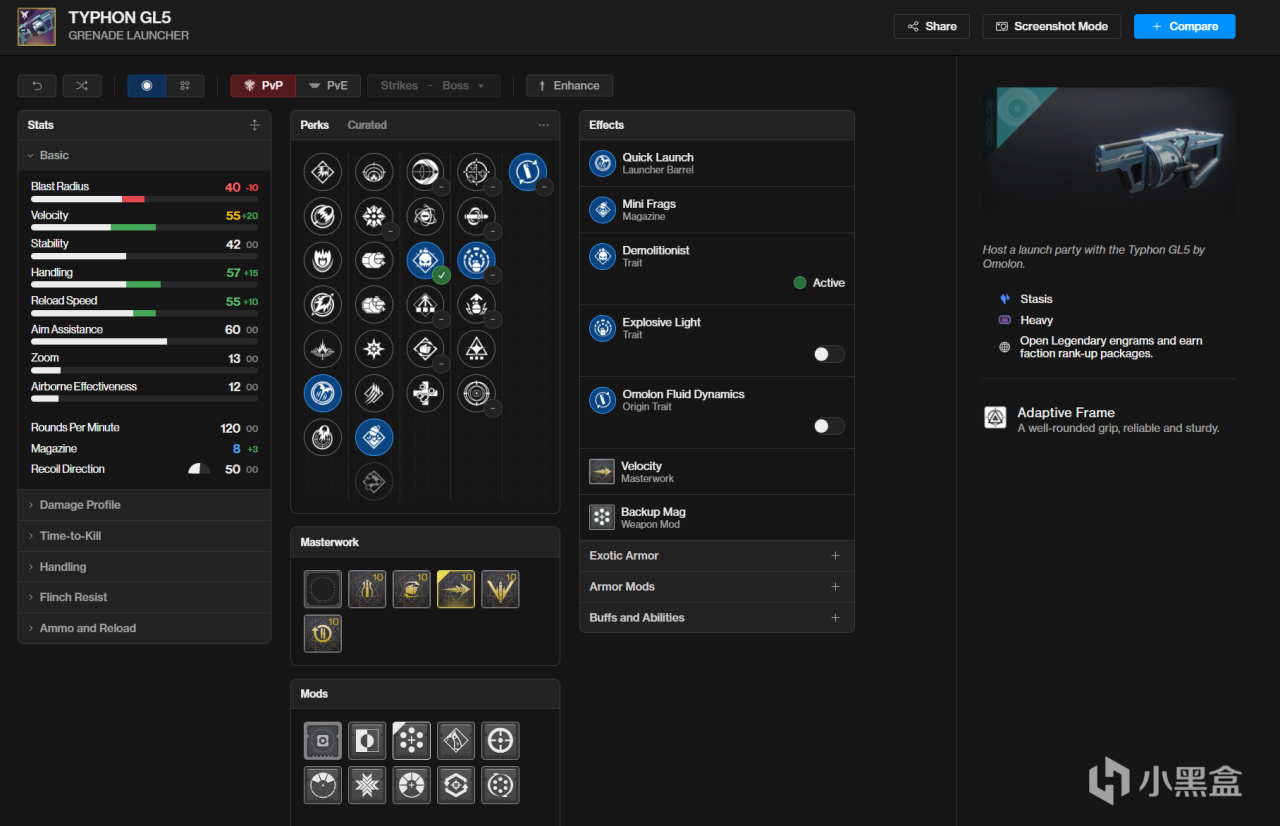
Task: Click the Reload Speed stat bar
Action: pyautogui.click(x=144, y=313)
